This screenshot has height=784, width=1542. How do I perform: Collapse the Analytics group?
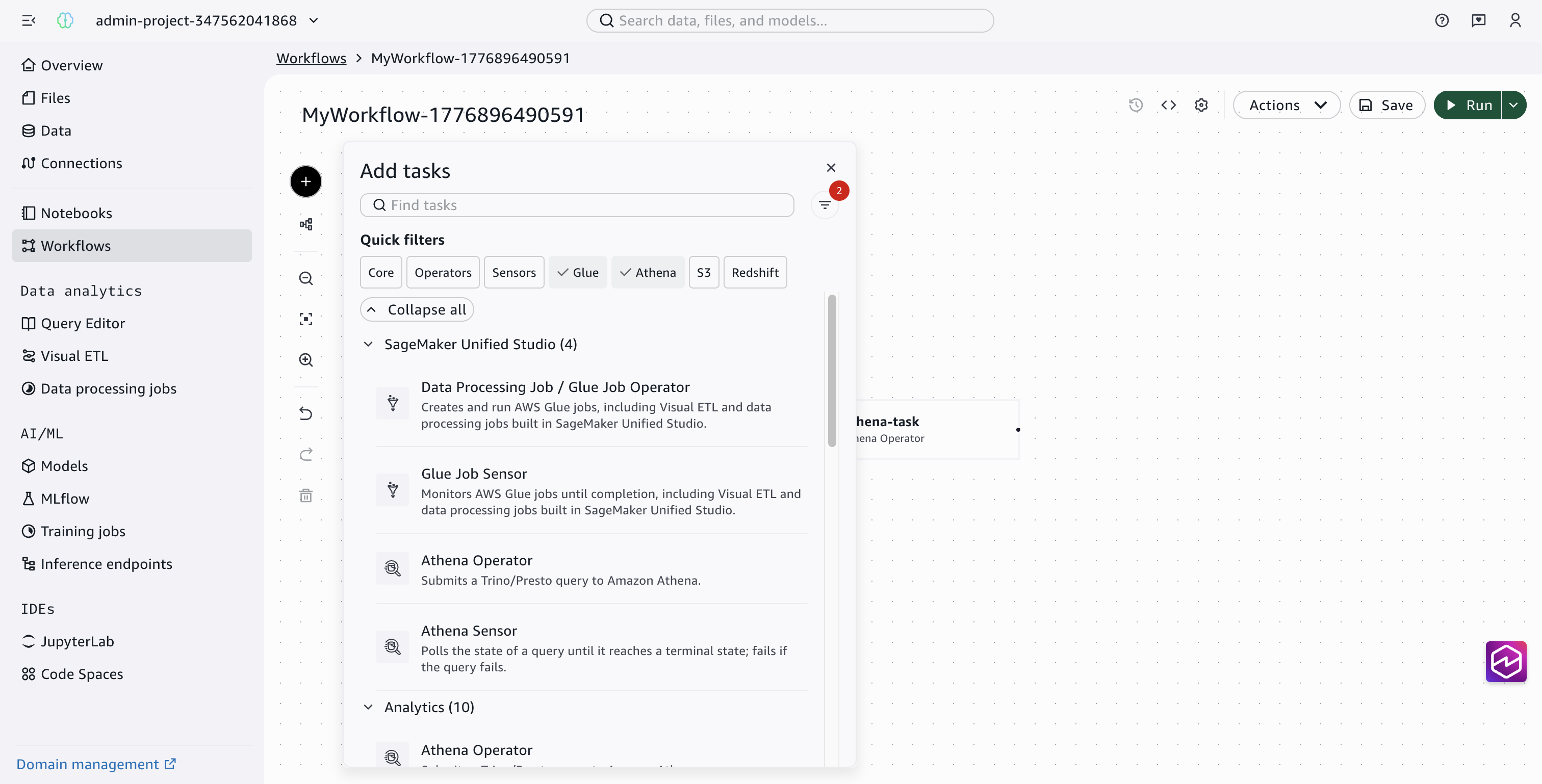[369, 707]
